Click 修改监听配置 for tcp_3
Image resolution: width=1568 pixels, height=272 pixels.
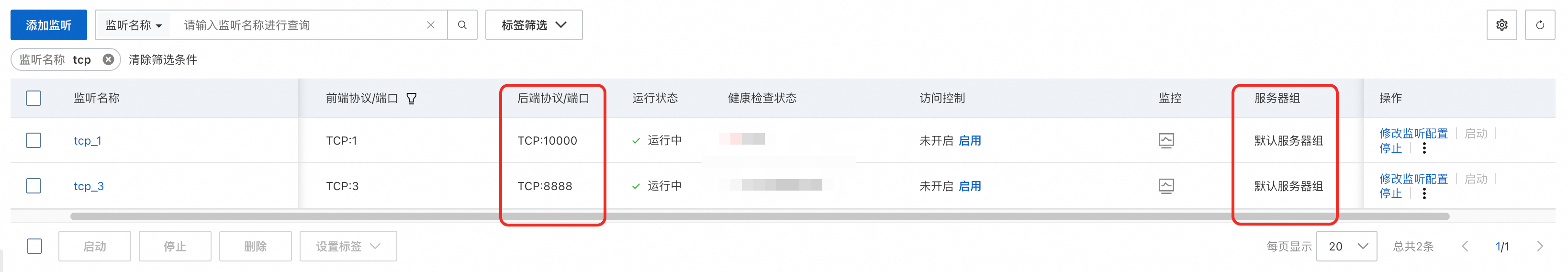point(1413,179)
